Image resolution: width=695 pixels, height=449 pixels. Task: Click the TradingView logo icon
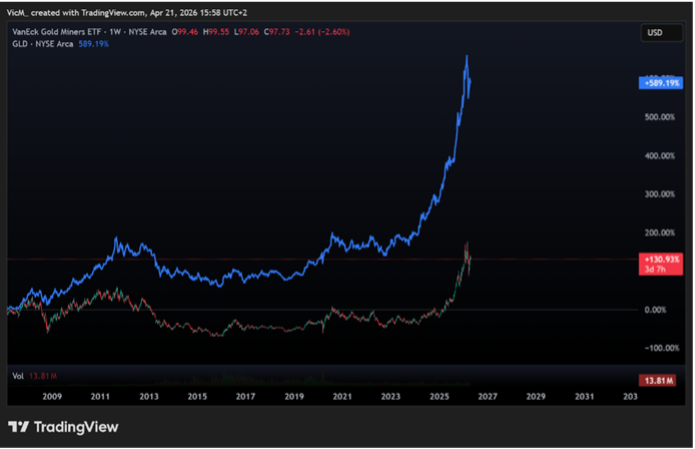18,427
